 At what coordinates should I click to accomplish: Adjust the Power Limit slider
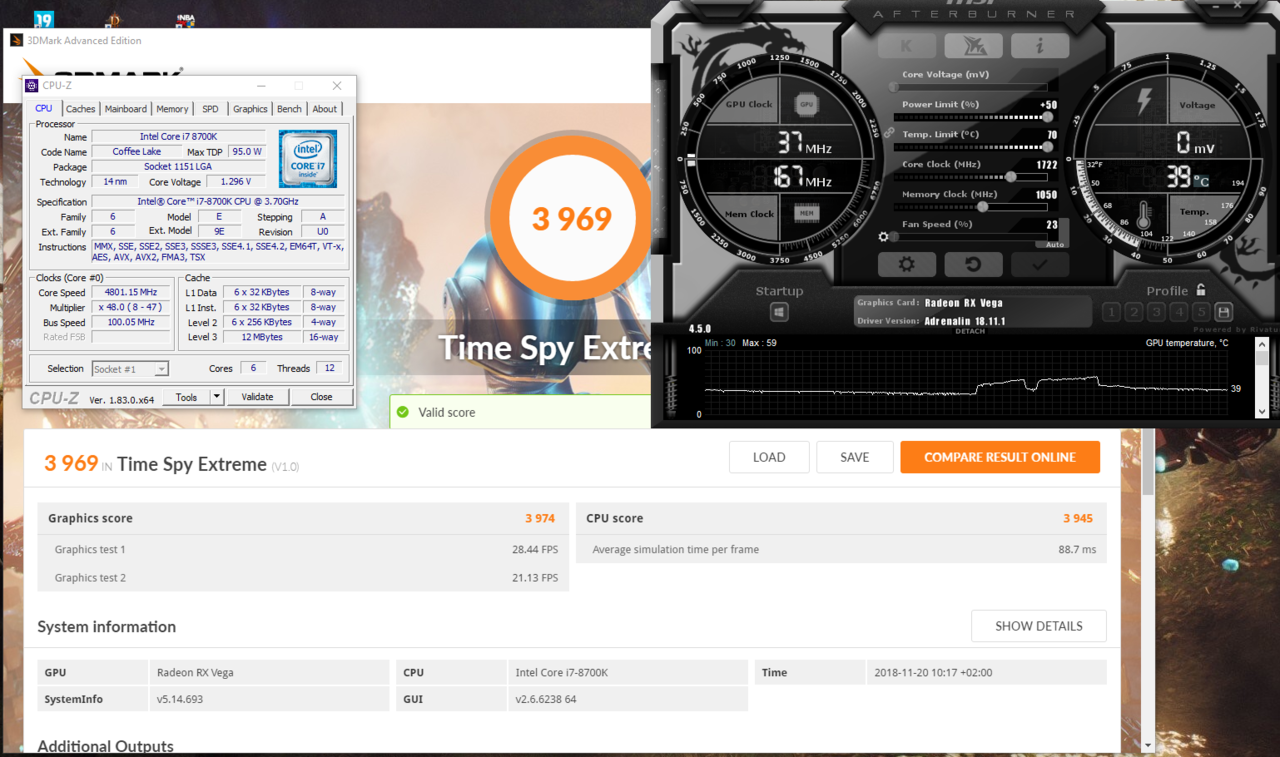coord(971,117)
